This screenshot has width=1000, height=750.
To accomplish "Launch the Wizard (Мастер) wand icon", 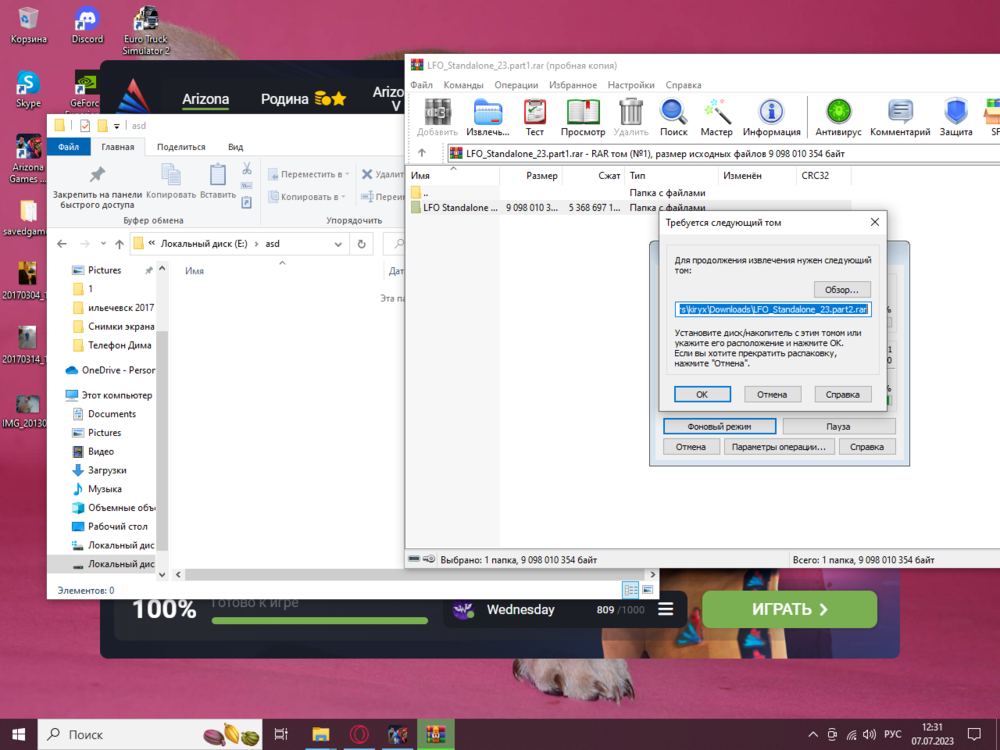I will [x=717, y=112].
